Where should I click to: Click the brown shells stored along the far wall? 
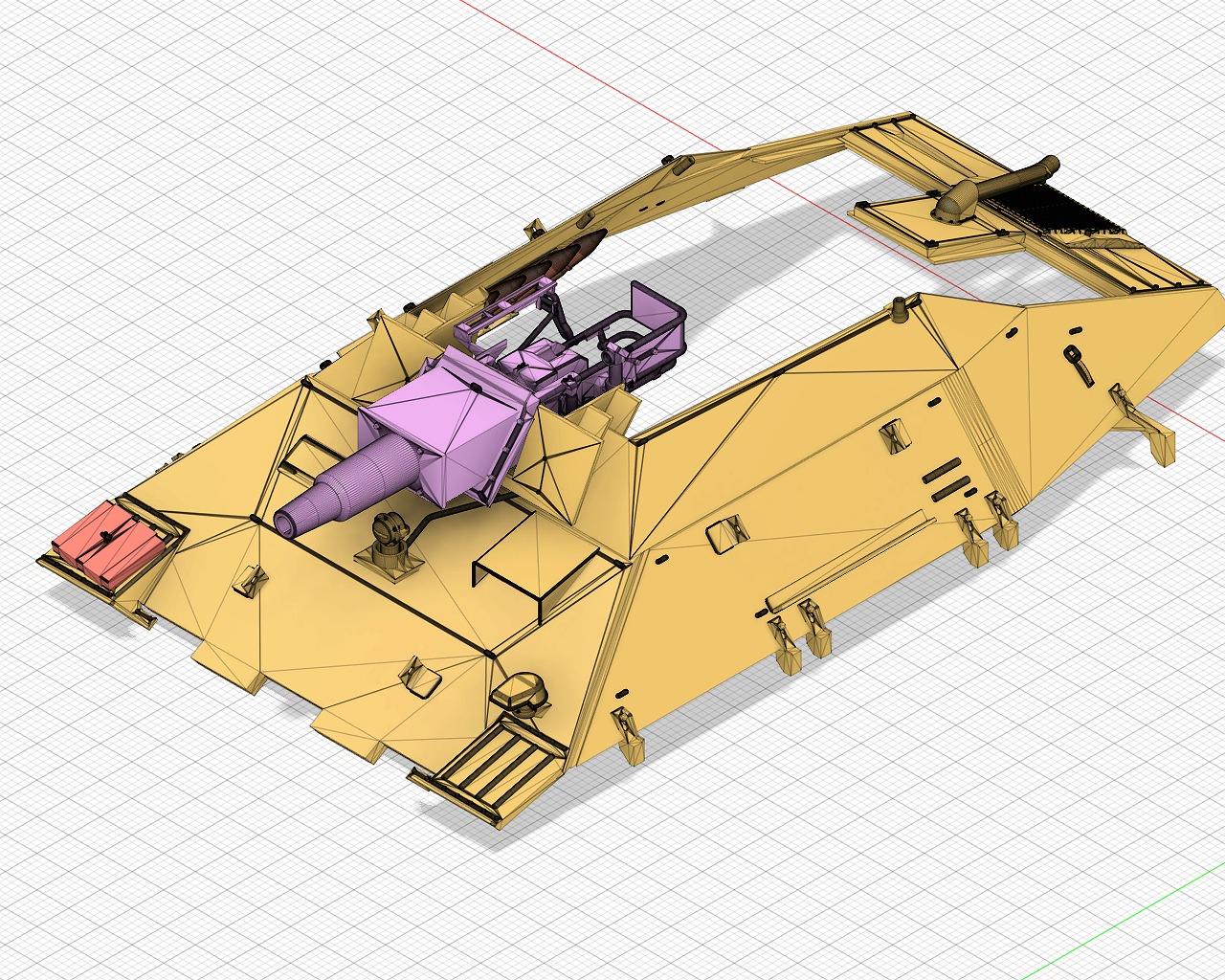565,258
